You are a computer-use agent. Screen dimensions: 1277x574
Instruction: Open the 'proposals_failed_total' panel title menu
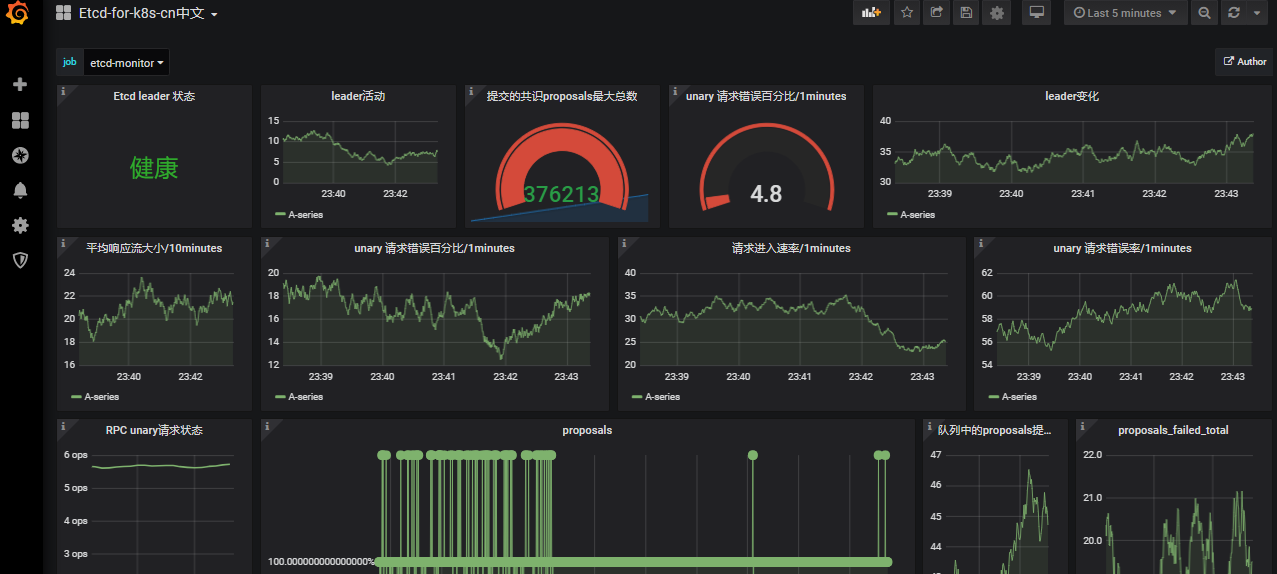(1173, 430)
